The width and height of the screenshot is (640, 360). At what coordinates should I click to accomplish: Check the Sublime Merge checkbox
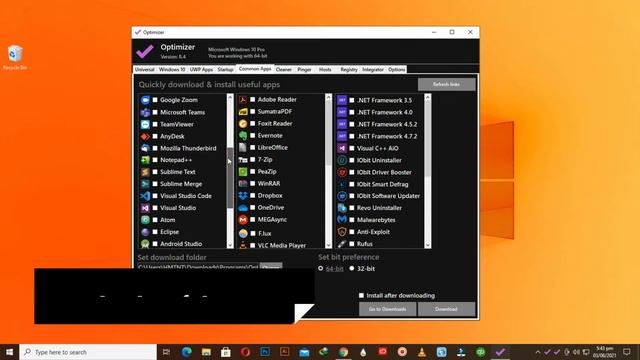click(155, 184)
